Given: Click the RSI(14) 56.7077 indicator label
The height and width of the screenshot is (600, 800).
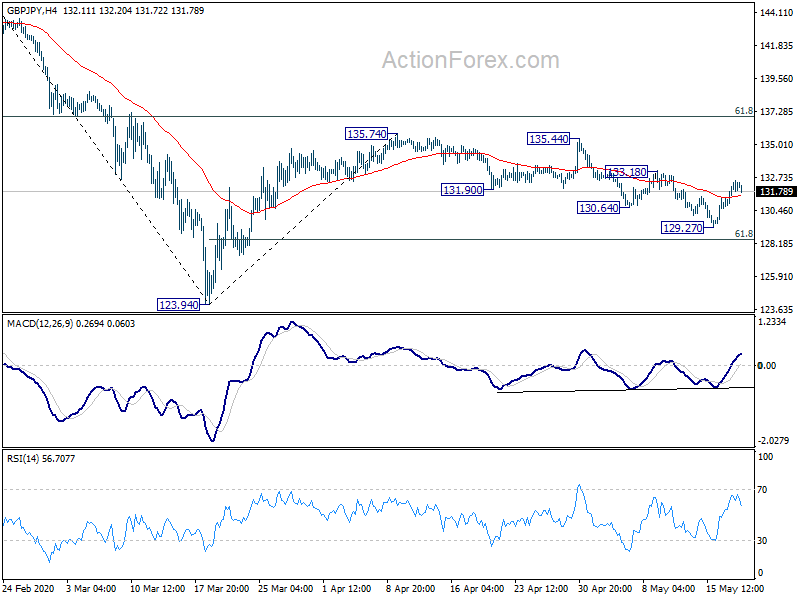Looking at the screenshot, I should (x=41, y=459).
